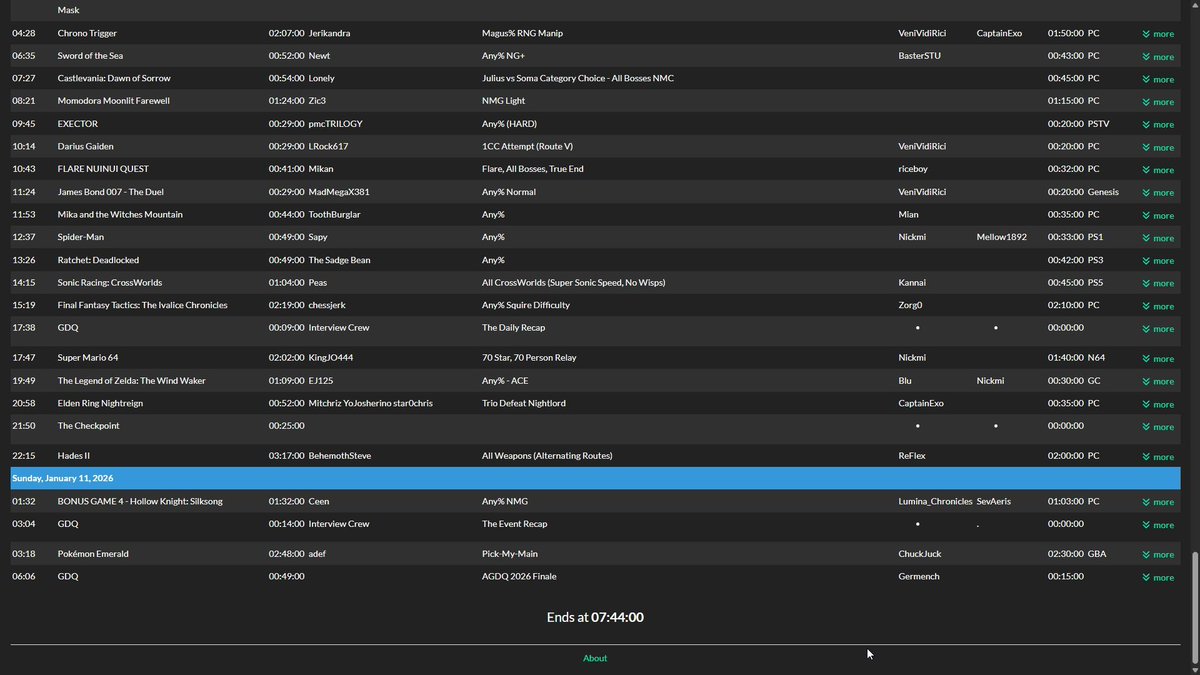Expand more details for Sword of the Sea
1200x675 pixels.
click(x=1158, y=57)
